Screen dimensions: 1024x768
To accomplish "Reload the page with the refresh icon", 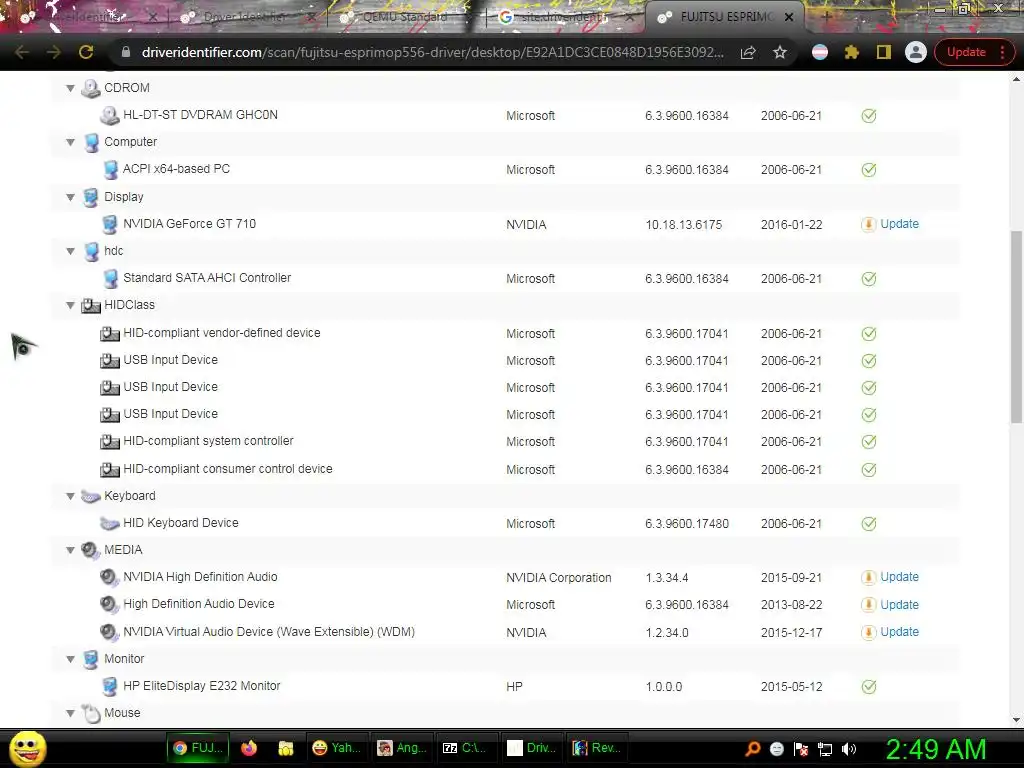I will coord(86,52).
